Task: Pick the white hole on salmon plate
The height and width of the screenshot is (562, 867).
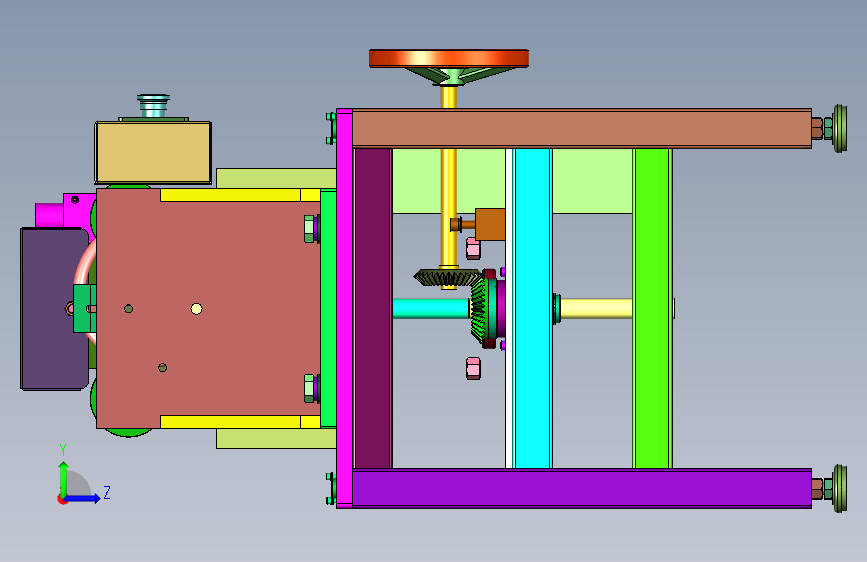Action: tap(196, 309)
